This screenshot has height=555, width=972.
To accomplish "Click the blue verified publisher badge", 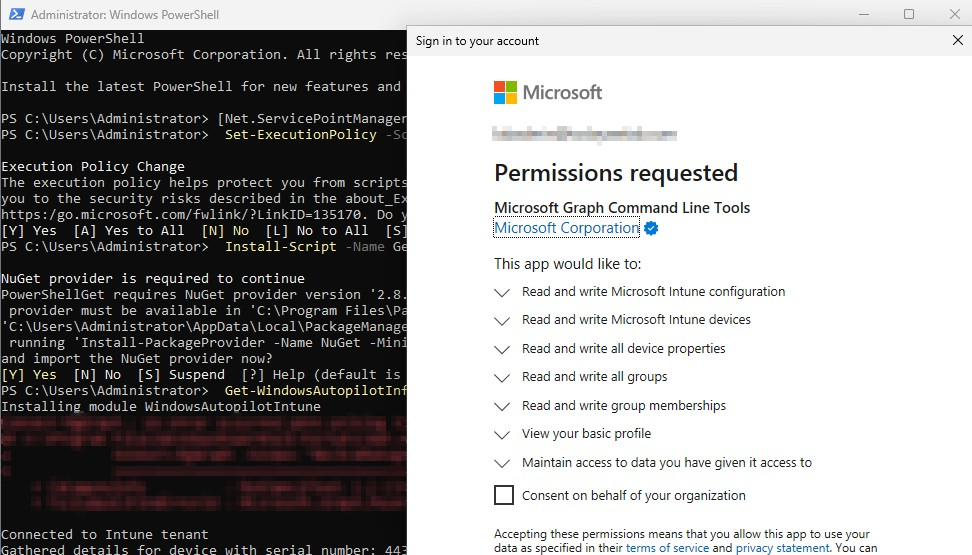I will [651, 228].
